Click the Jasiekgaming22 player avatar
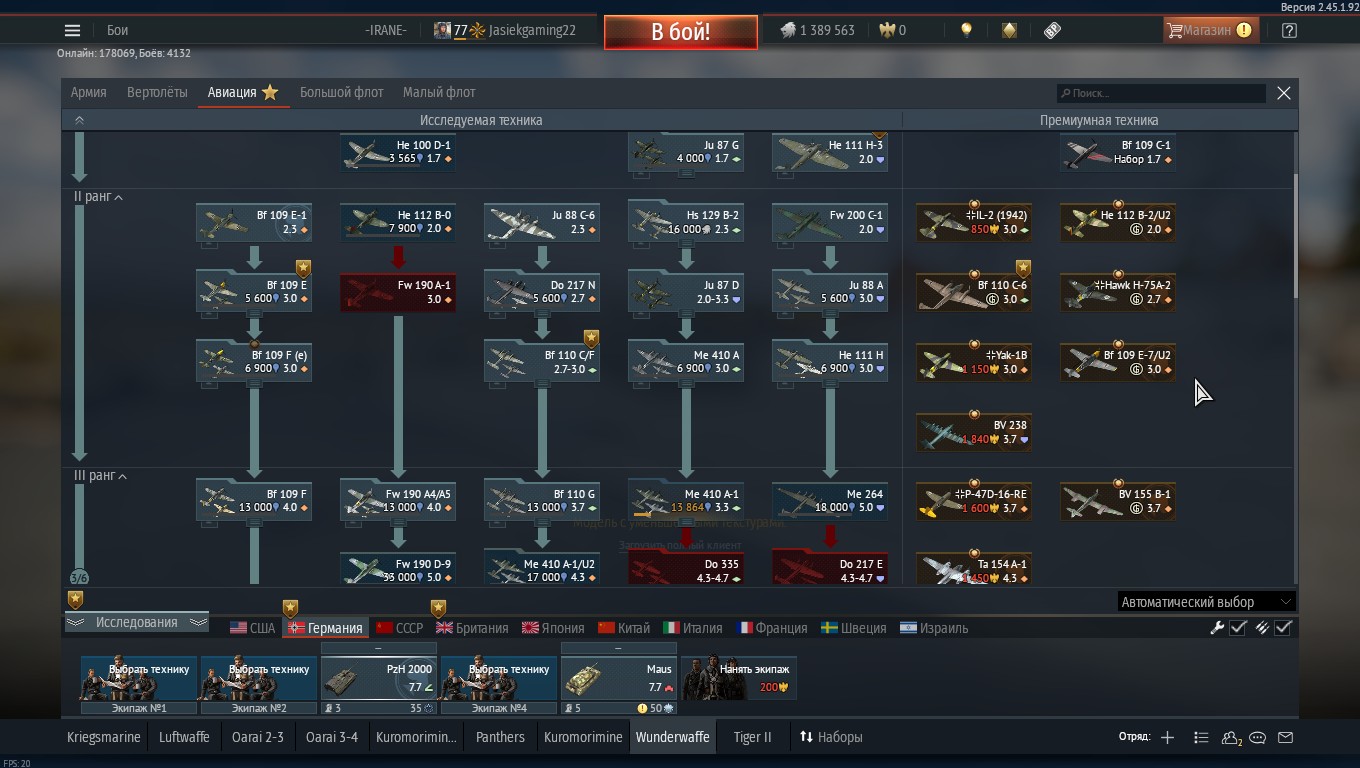This screenshot has width=1360, height=768. 442,30
